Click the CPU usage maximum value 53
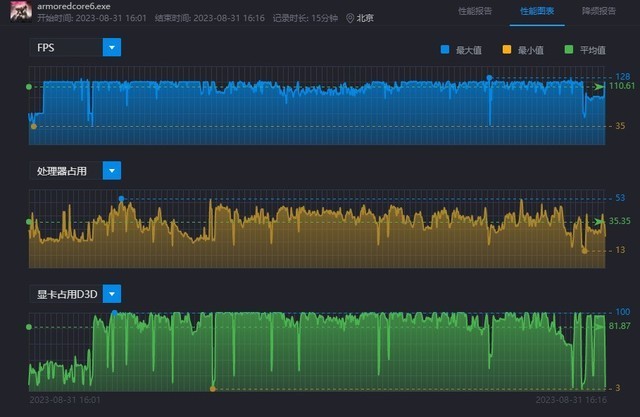The height and width of the screenshot is (417, 640). [620, 198]
